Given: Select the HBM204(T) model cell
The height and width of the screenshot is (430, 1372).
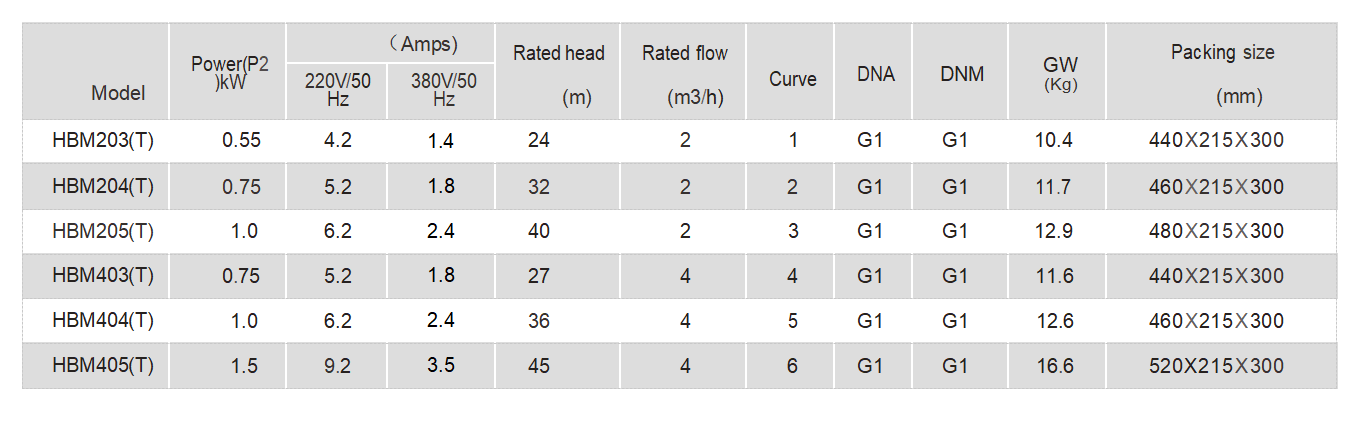Looking at the screenshot, I should coord(103,186).
